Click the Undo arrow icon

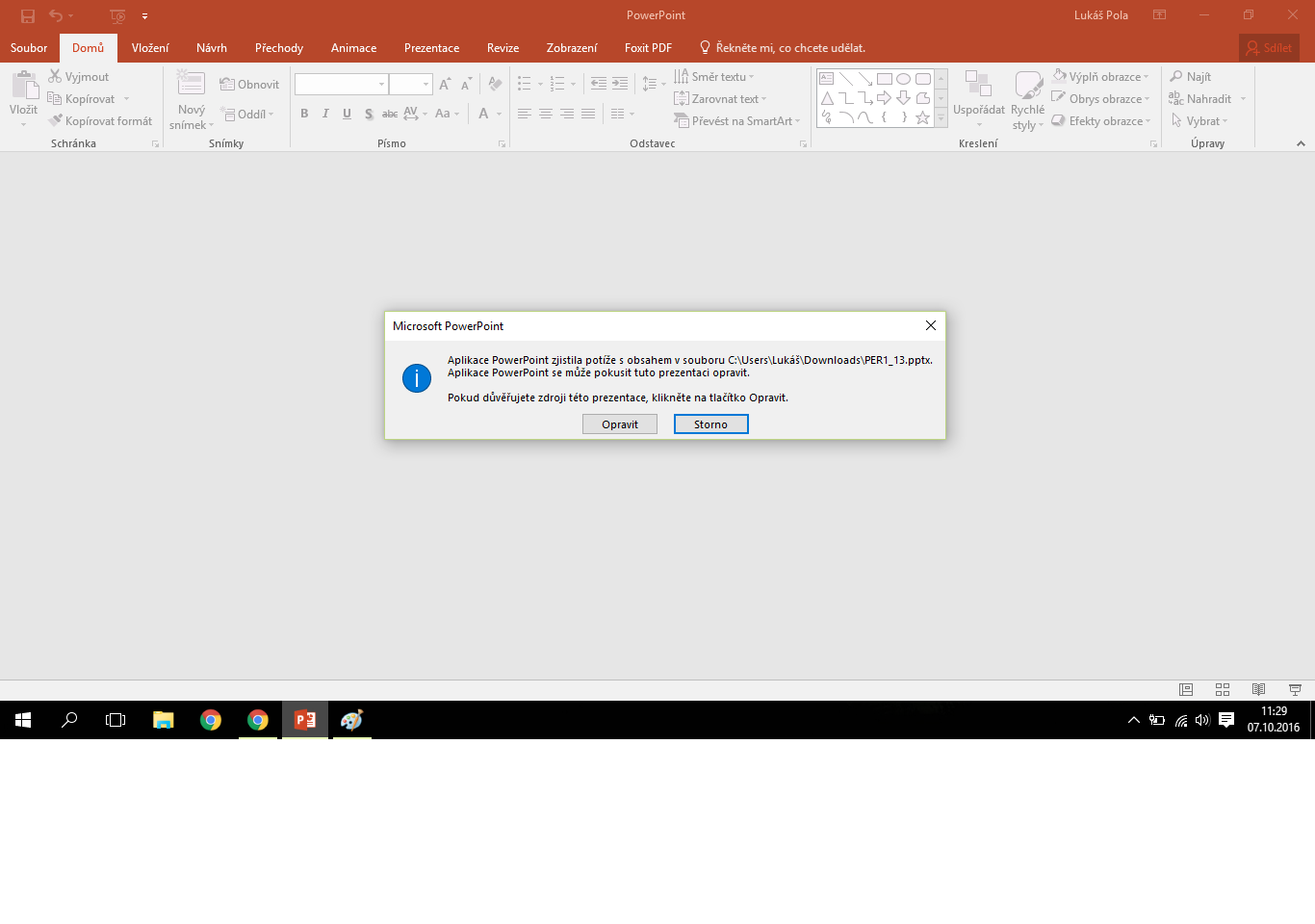(x=56, y=15)
